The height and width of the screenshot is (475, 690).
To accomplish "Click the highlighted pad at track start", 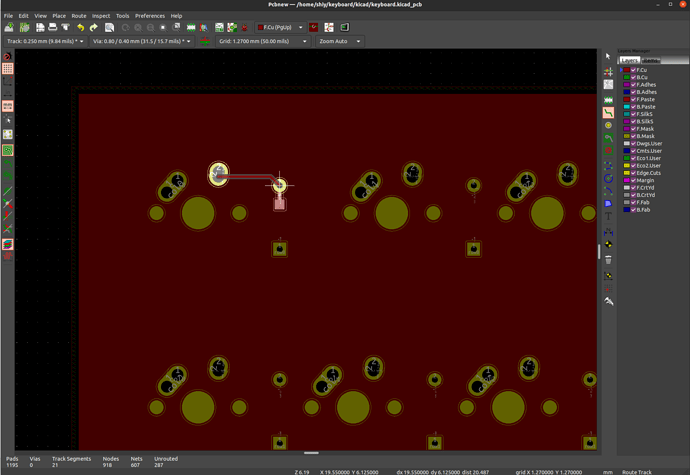I will (x=218, y=174).
